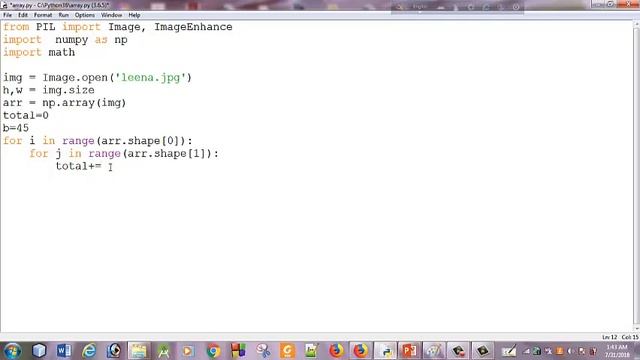Viewport: 640px width, 360px height.
Task: Switch to Firefox icon beside the Notepad++ icon
Action: (x=336, y=351)
